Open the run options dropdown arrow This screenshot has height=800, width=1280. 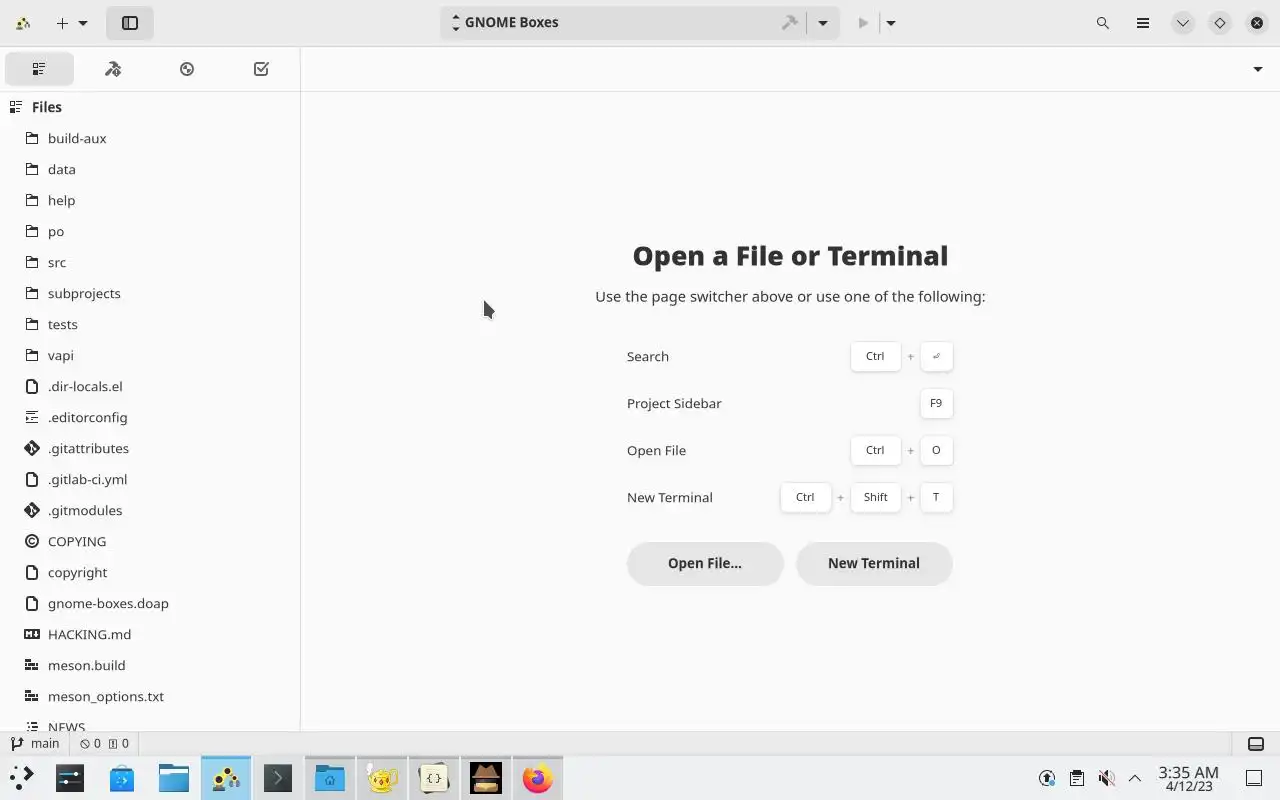[x=891, y=23]
